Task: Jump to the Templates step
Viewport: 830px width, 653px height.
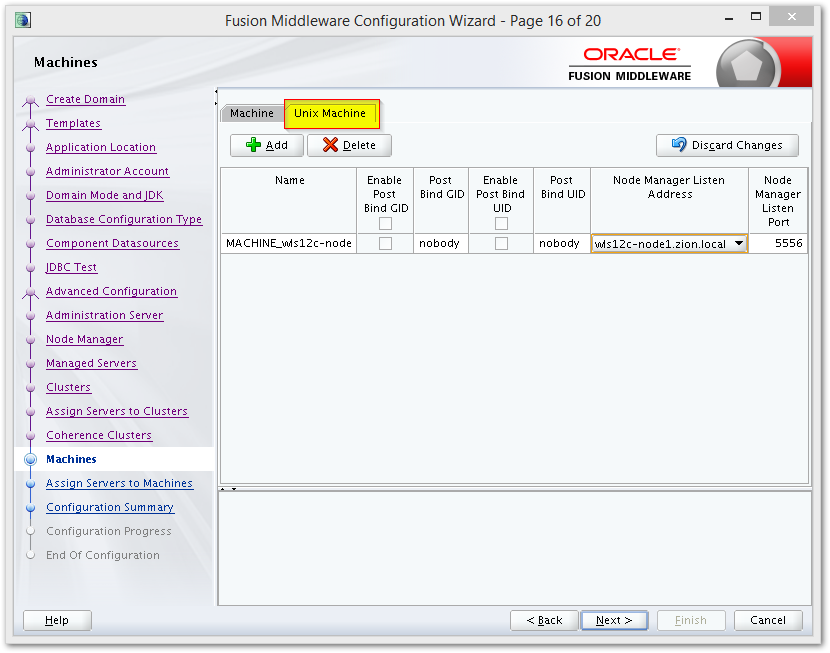Action: (73, 123)
